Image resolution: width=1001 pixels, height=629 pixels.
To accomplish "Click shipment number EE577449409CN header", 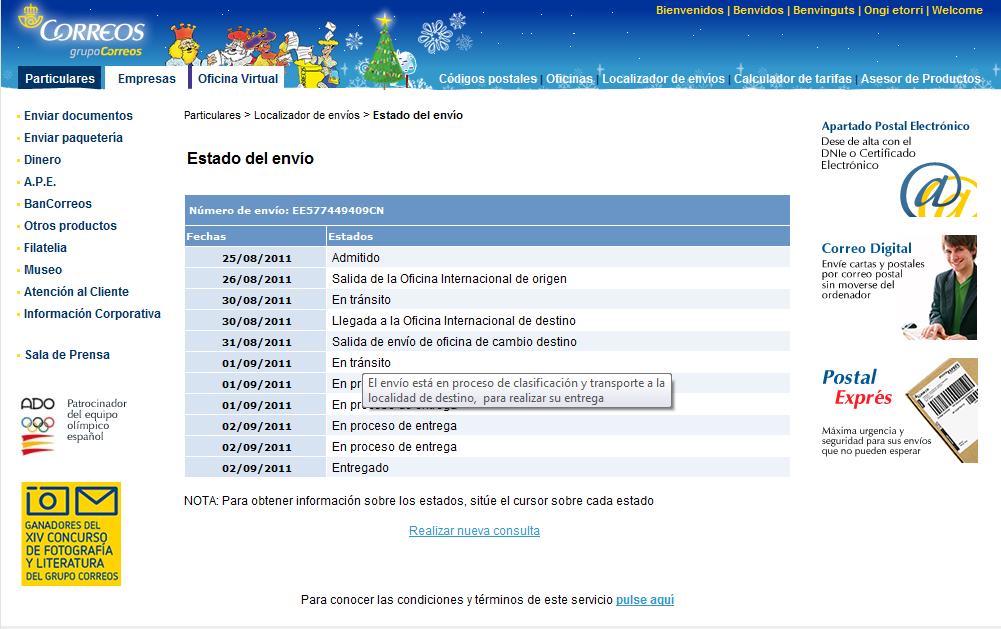I will [x=487, y=210].
